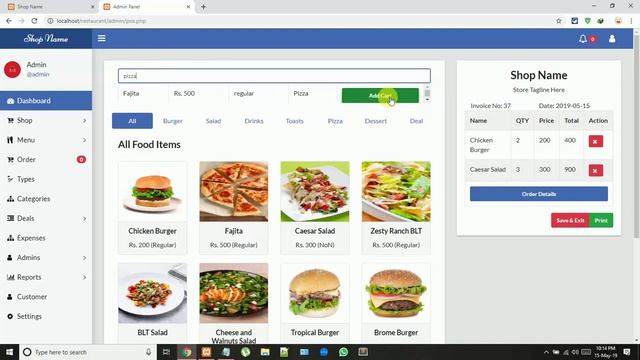Click the Order count badge in sidebar
Screen dimensions: 640x360
pos(81,160)
